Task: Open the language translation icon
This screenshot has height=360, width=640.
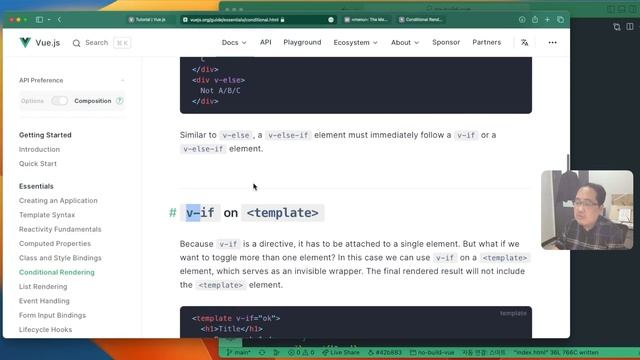Action: tap(524, 42)
